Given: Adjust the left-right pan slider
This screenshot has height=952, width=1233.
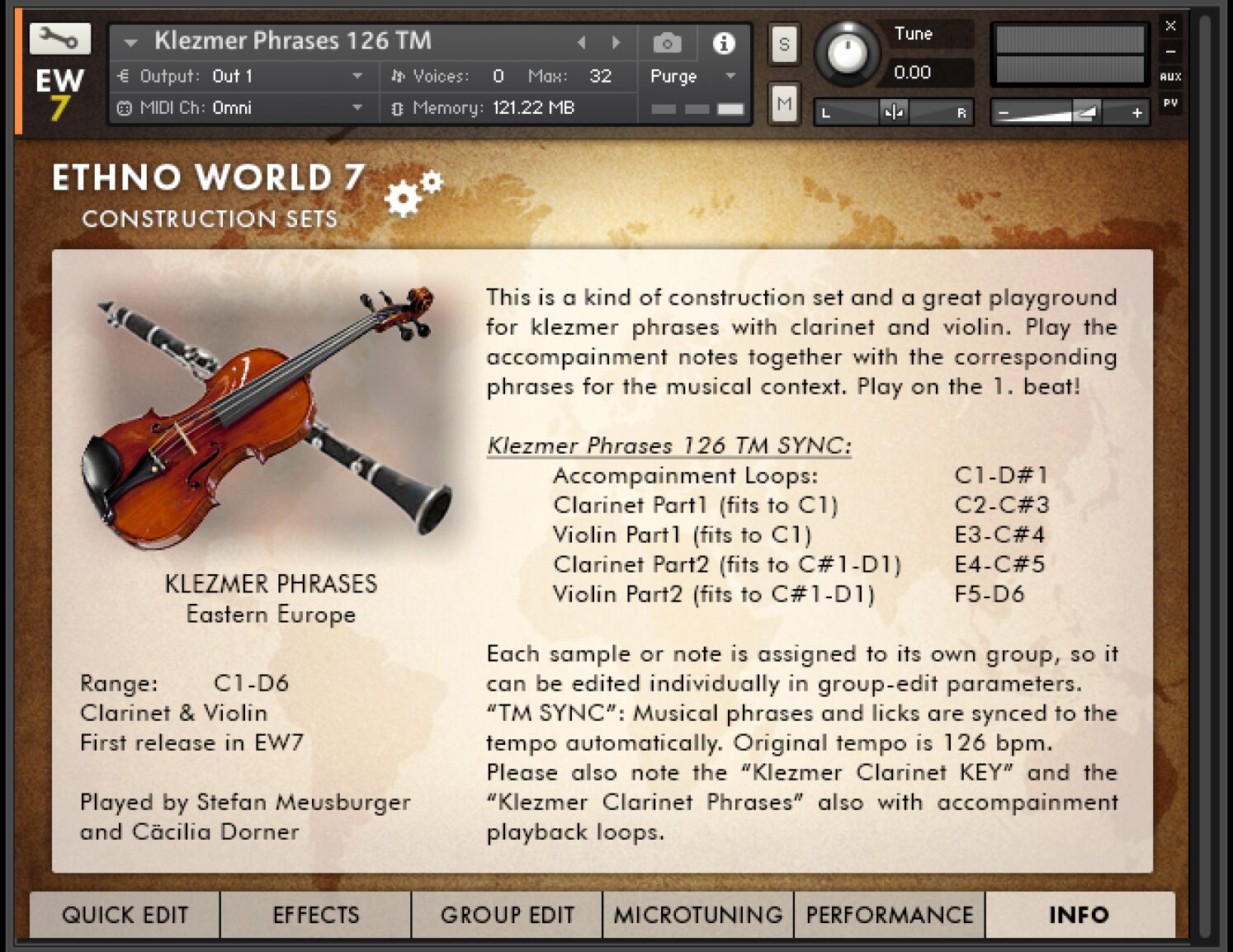Looking at the screenshot, I should 893,112.
